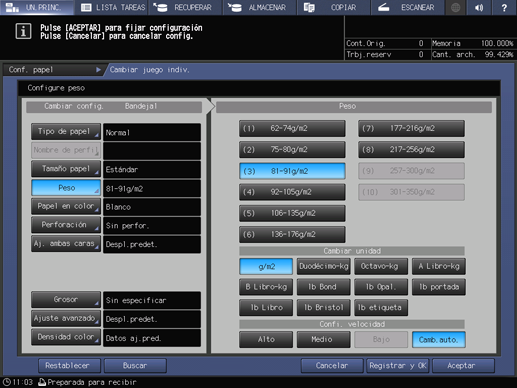This screenshot has width=517, height=388.
Task: Open the ESCANEAR tab
Action: [x=408, y=7]
